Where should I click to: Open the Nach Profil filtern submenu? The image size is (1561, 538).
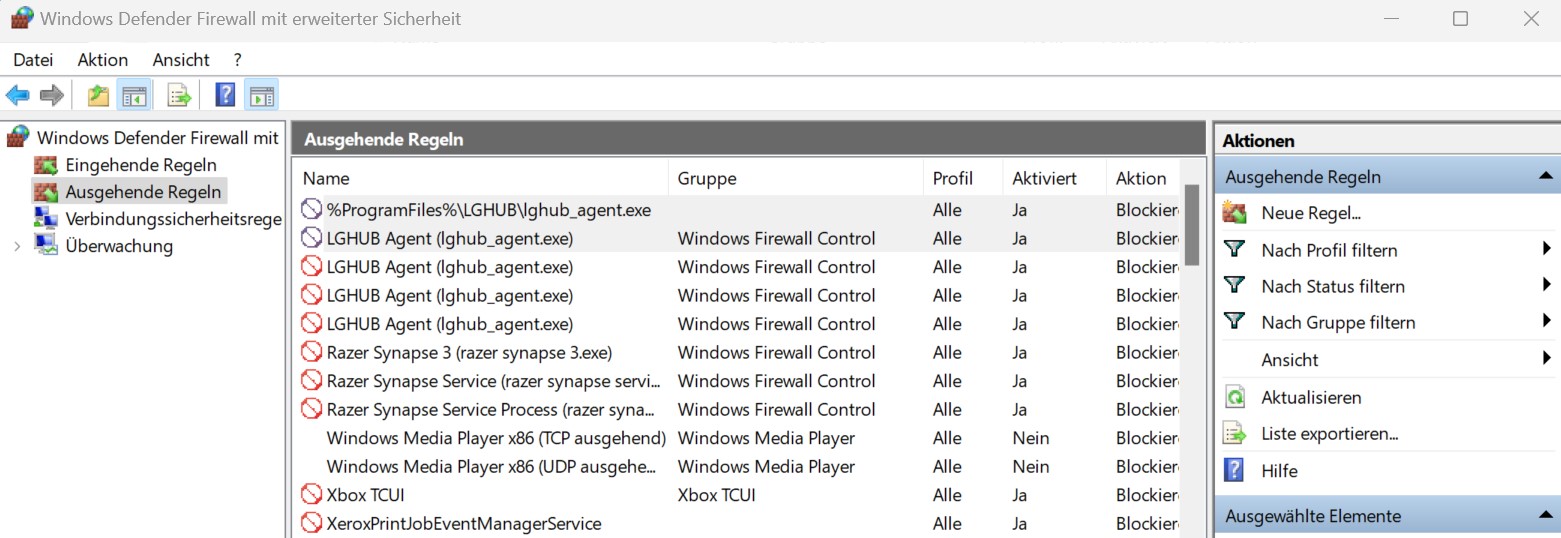tap(1329, 250)
